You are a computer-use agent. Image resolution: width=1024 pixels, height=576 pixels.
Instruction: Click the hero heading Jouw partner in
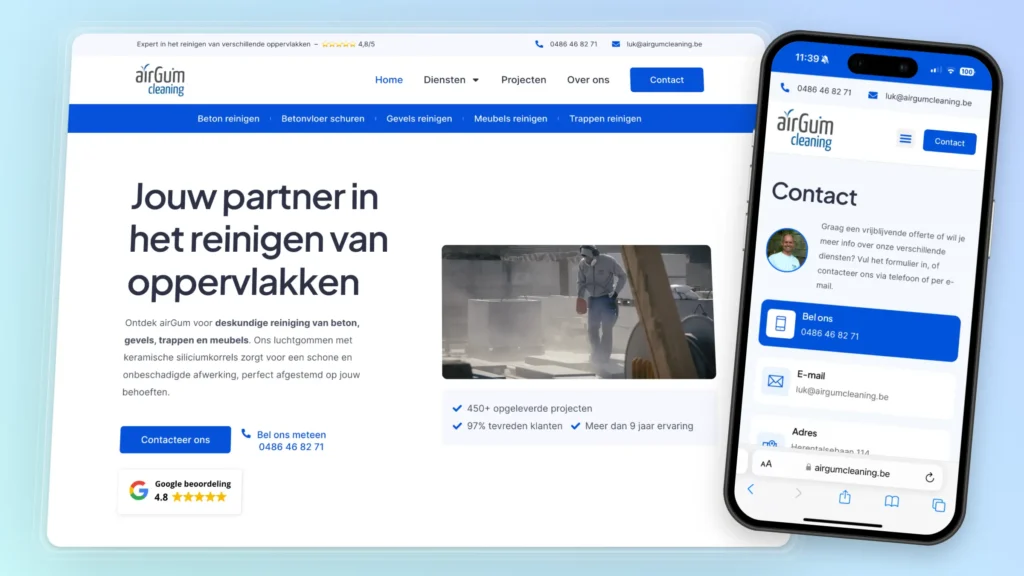(x=254, y=196)
